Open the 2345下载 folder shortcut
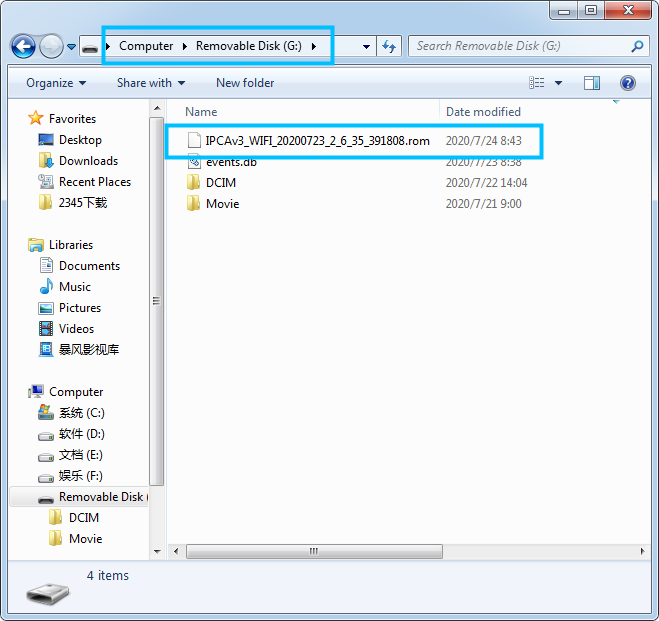Screen dimensions: 659x621 click(83, 203)
